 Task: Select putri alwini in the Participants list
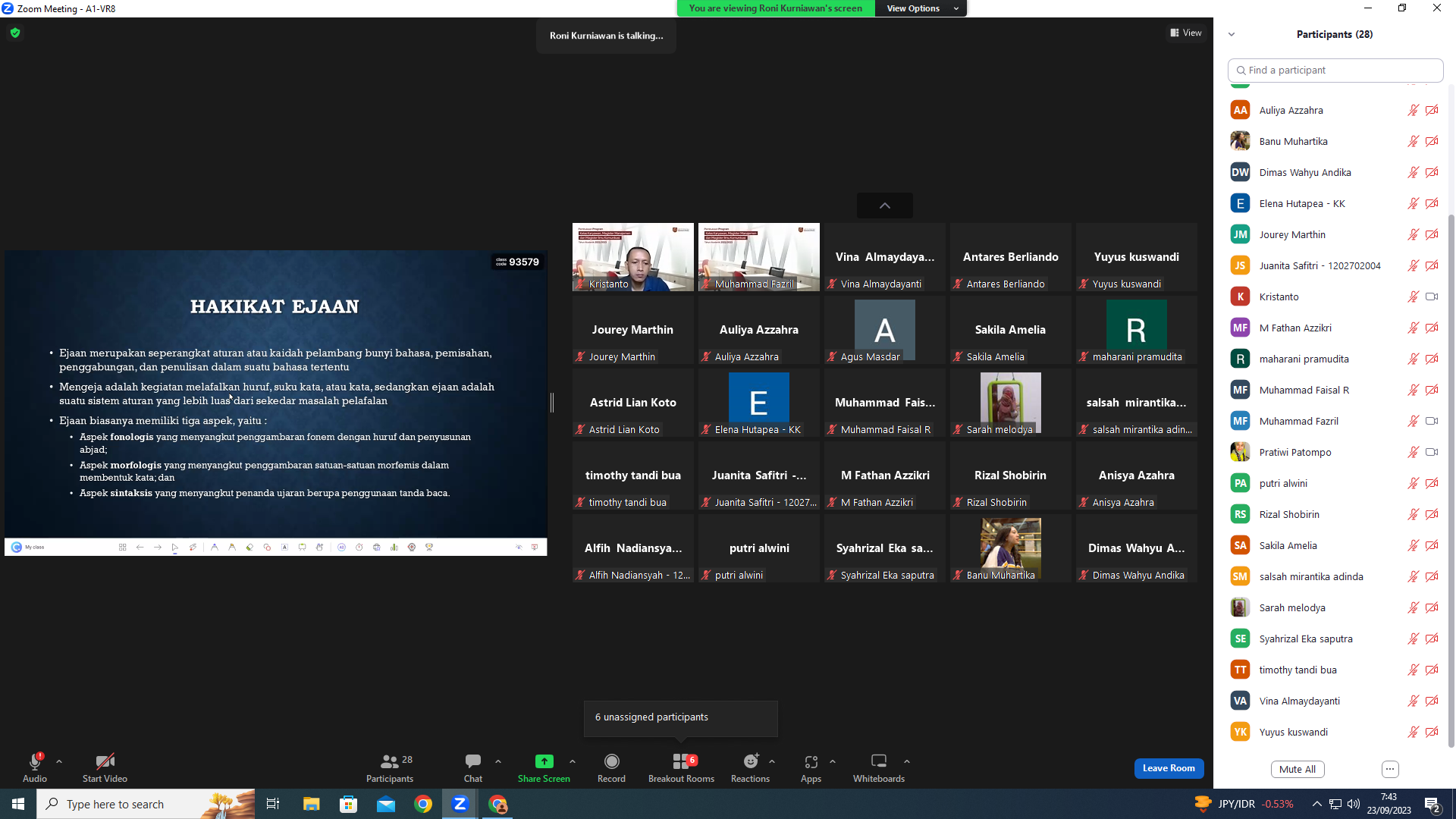tap(1335, 483)
